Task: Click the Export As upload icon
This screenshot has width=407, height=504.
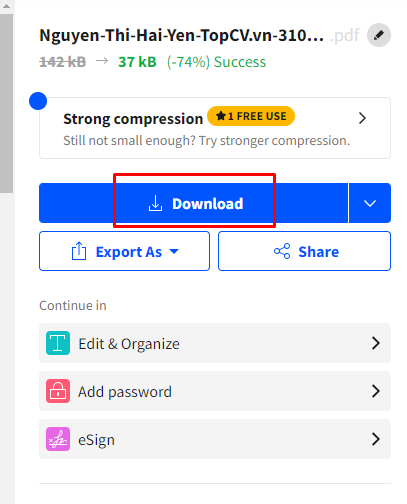Action: 79,251
